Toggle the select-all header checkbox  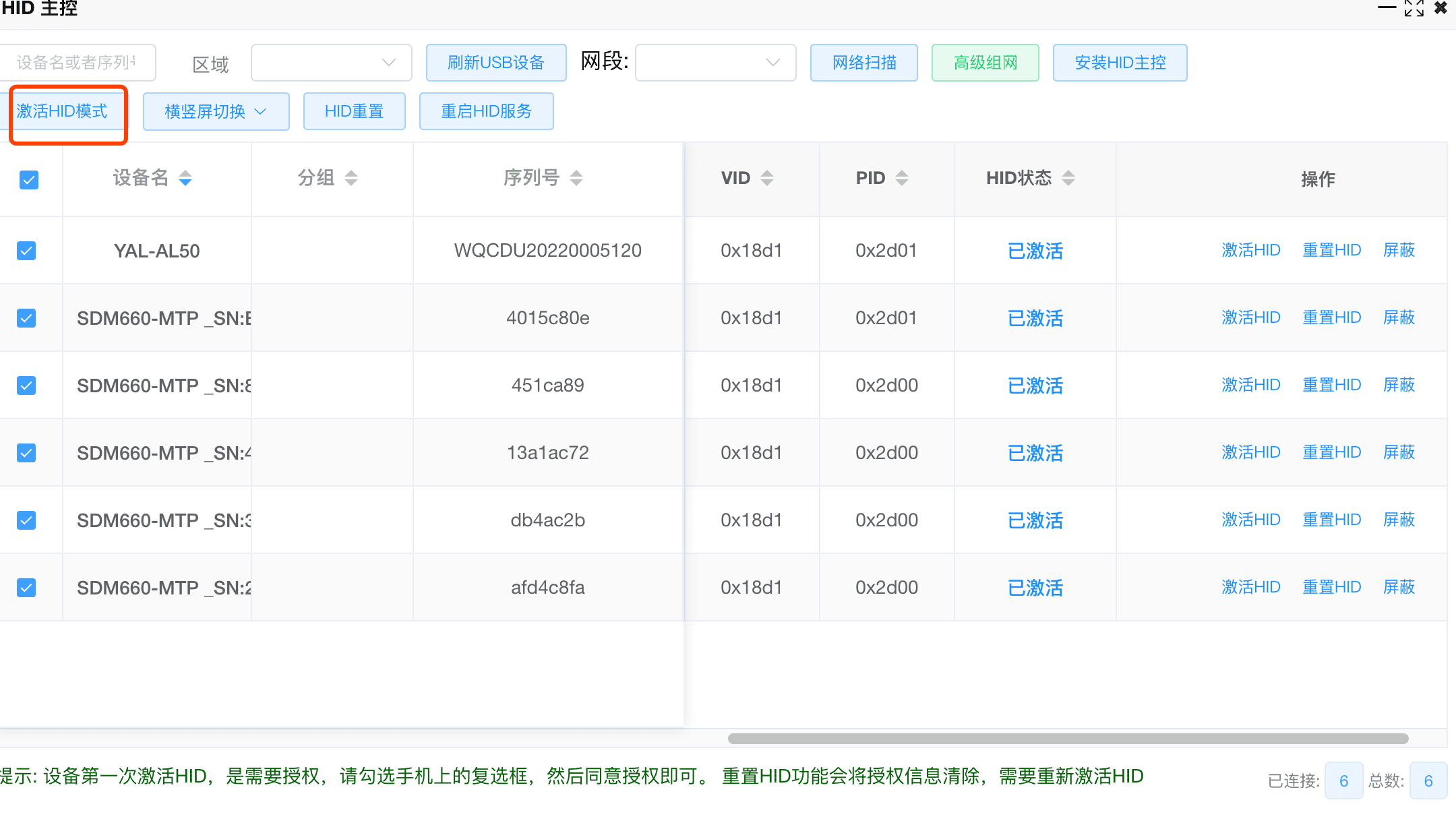pyautogui.click(x=29, y=180)
